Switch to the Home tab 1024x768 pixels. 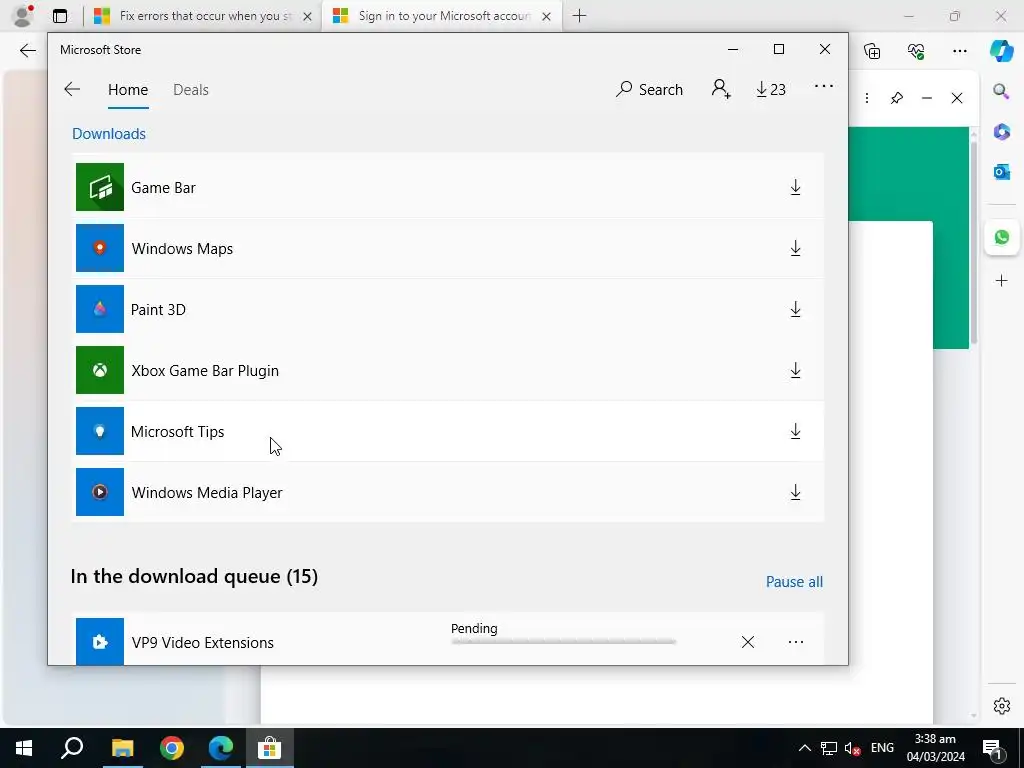click(x=128, y=89)
